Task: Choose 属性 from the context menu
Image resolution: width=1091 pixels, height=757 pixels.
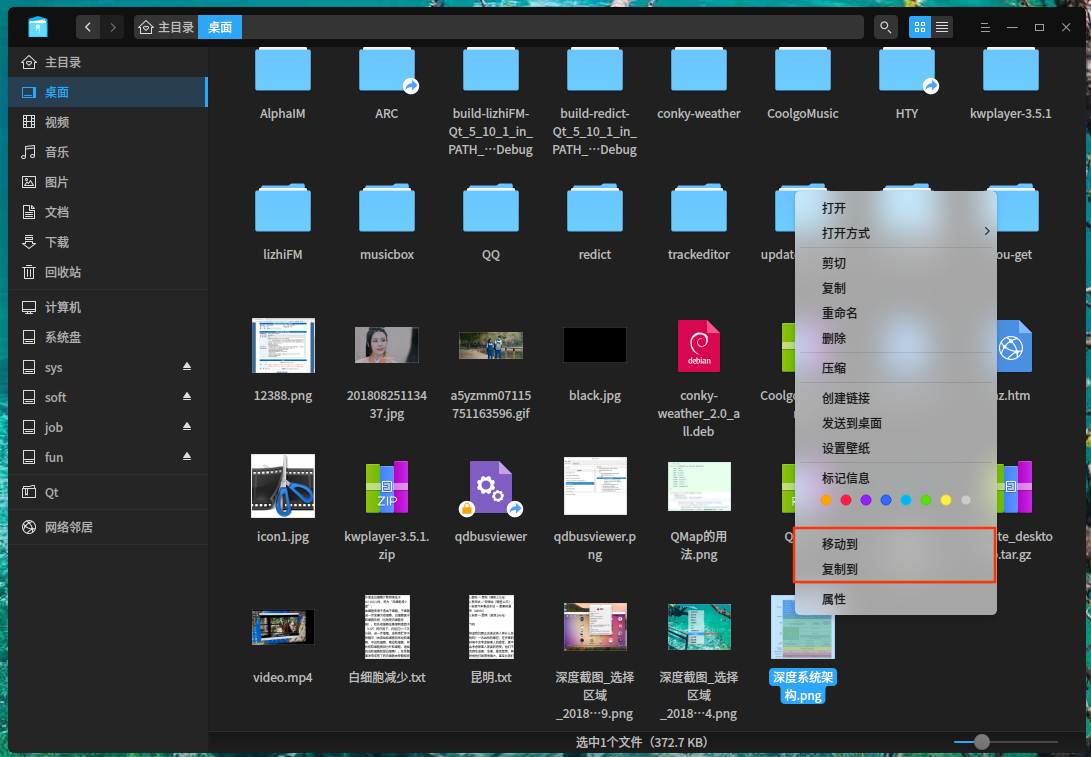Action: point(834,599)
